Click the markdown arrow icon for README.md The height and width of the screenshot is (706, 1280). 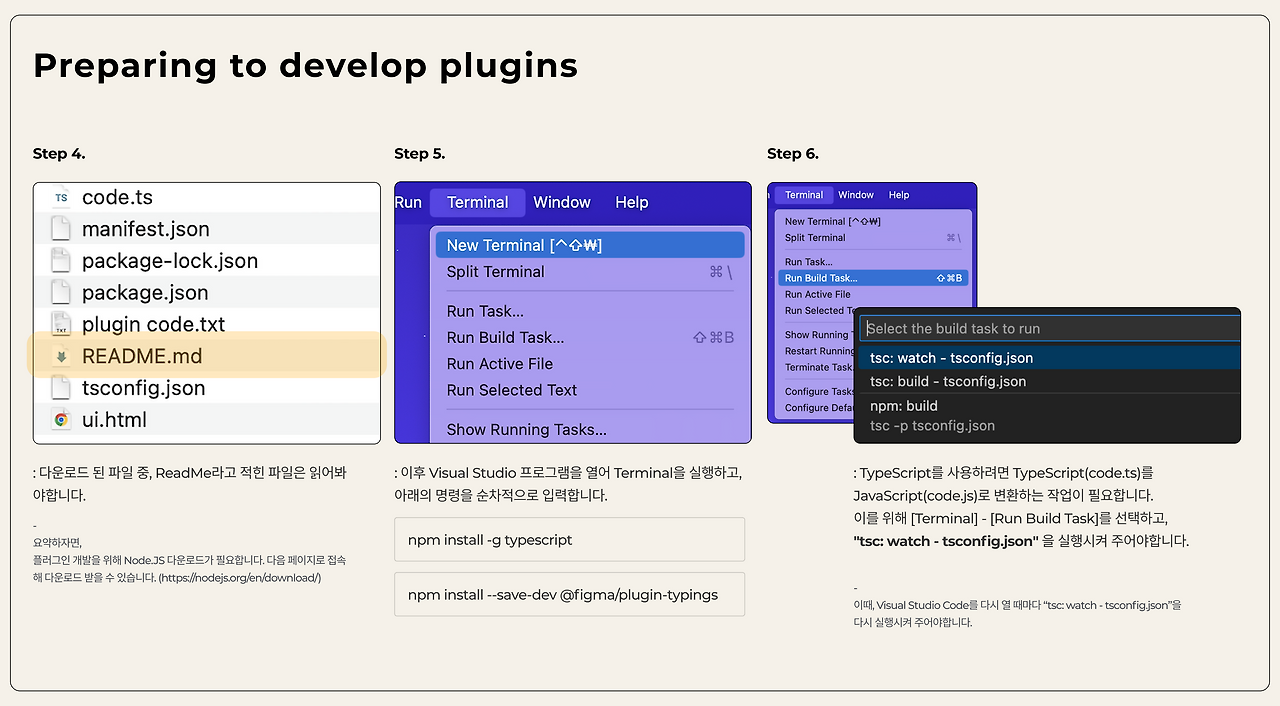(61, 357)
